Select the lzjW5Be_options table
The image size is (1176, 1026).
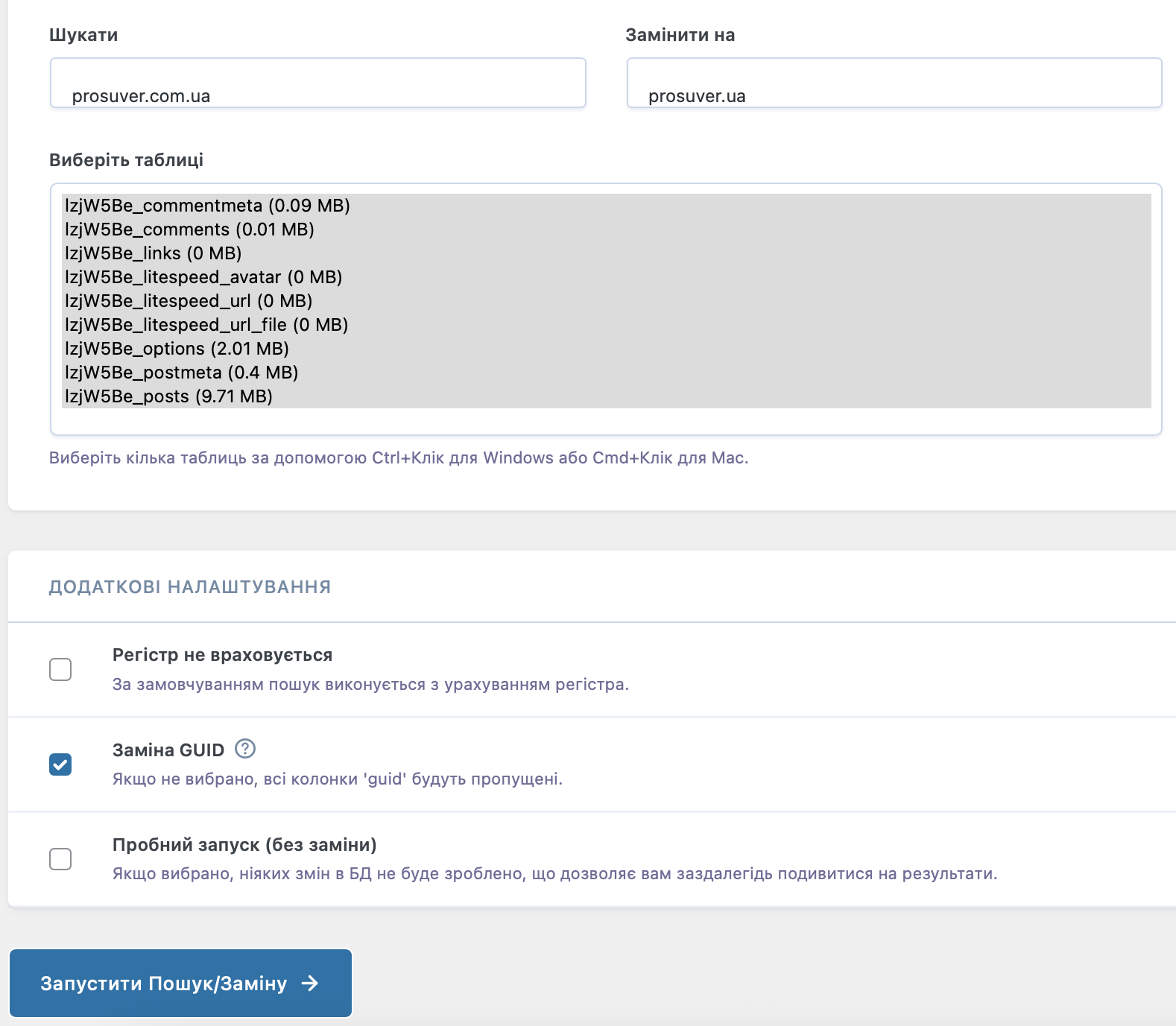click(177, 349)
